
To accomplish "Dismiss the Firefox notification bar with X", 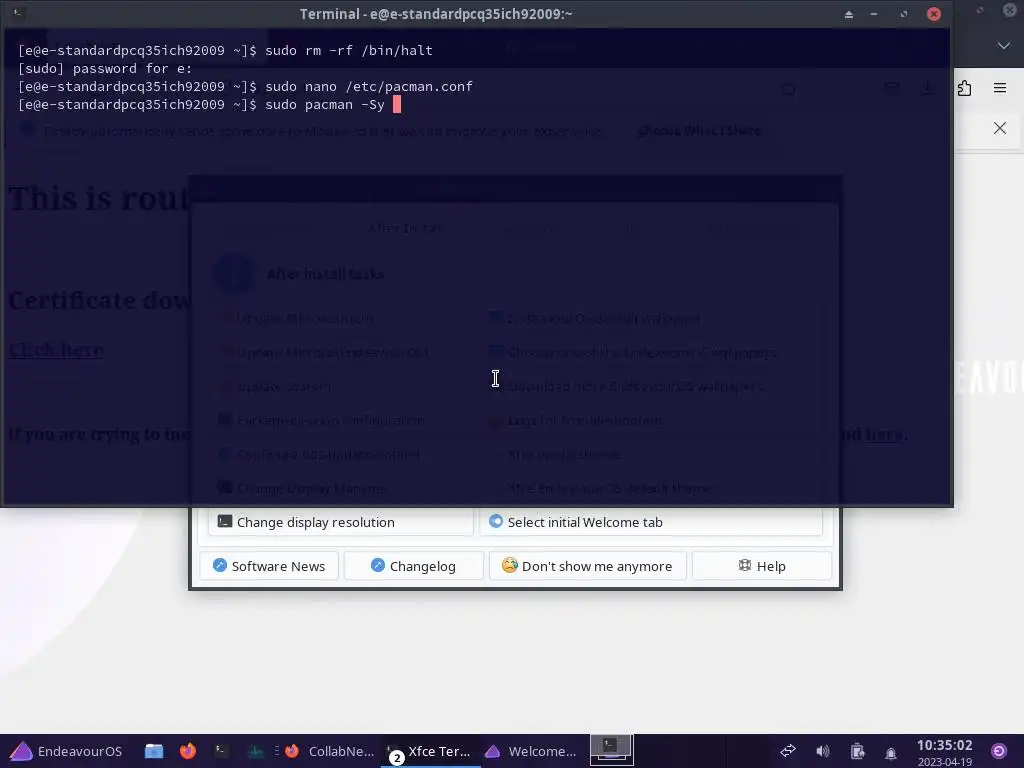I will point(1000,128).
